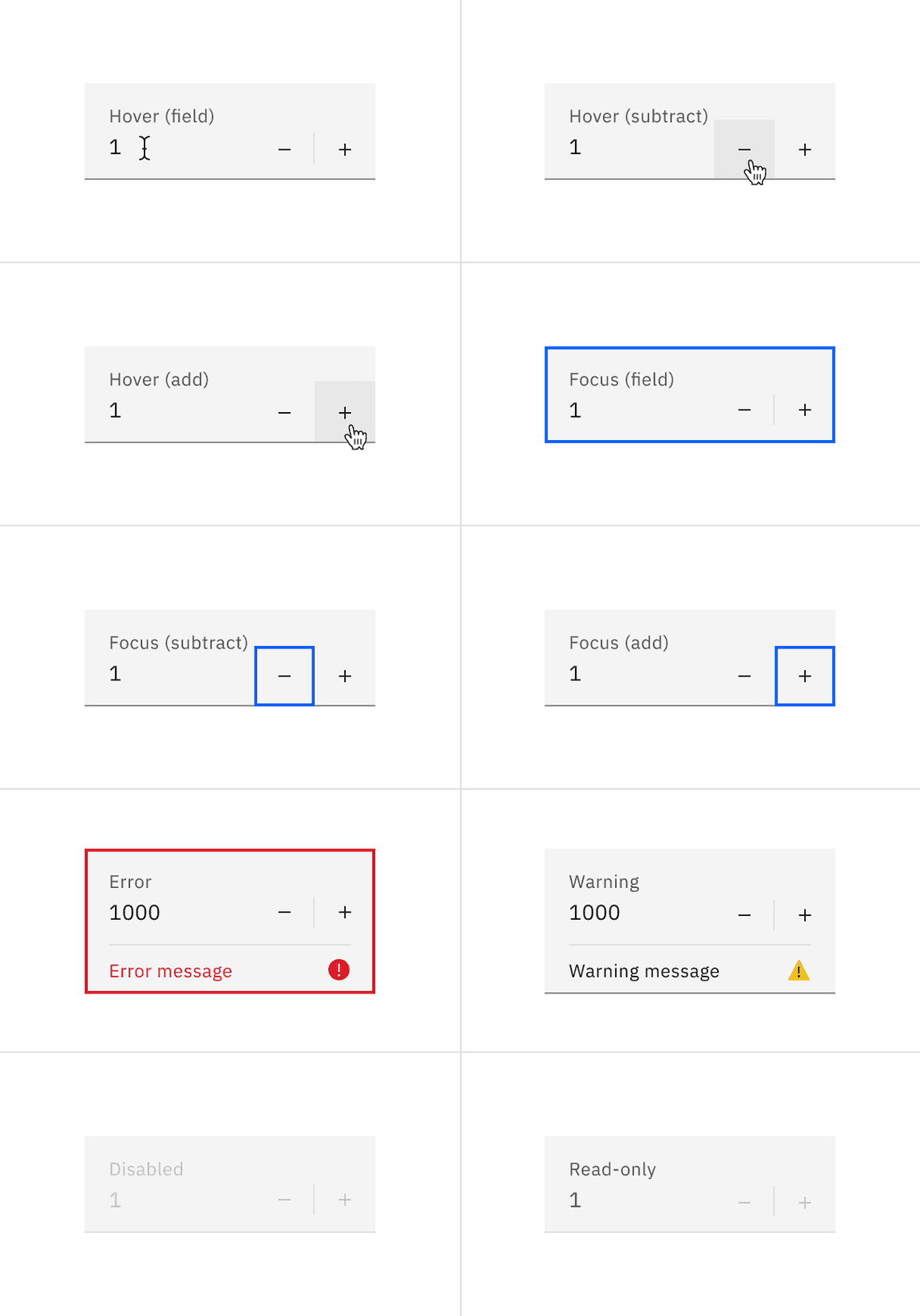Decrement the value in Focus (field)
The height and width of the screenshot is (1316, 920).
744,410
